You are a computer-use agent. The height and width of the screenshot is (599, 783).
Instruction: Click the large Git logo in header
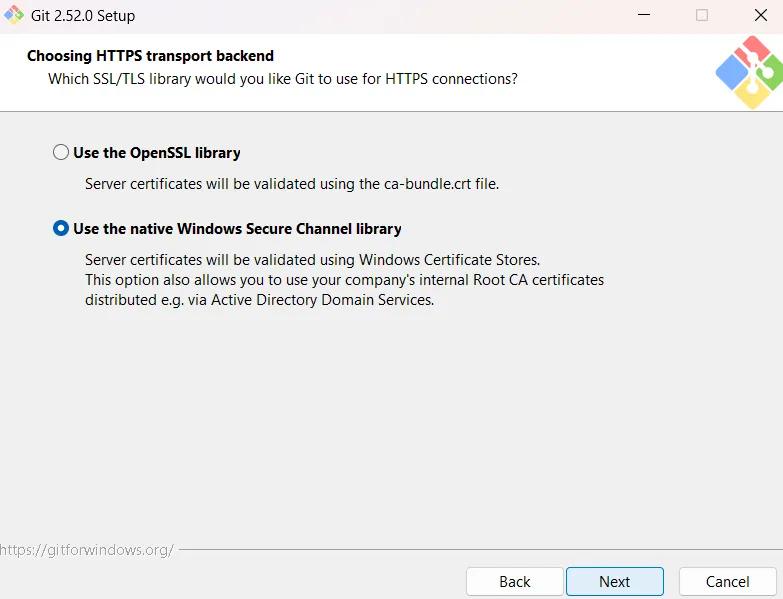click(x=749, y=72)
